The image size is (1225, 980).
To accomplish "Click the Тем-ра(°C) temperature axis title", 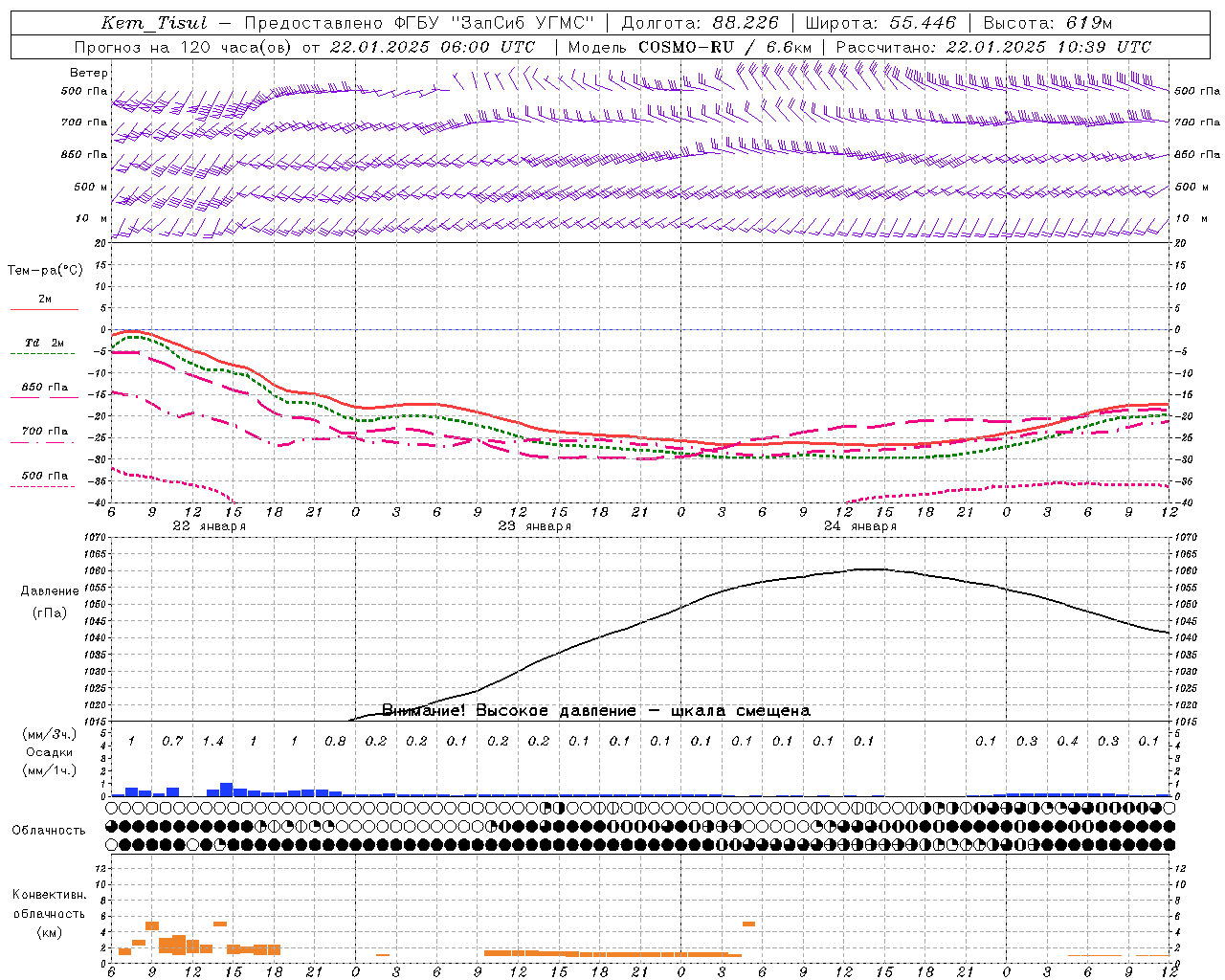I will 45,271.
